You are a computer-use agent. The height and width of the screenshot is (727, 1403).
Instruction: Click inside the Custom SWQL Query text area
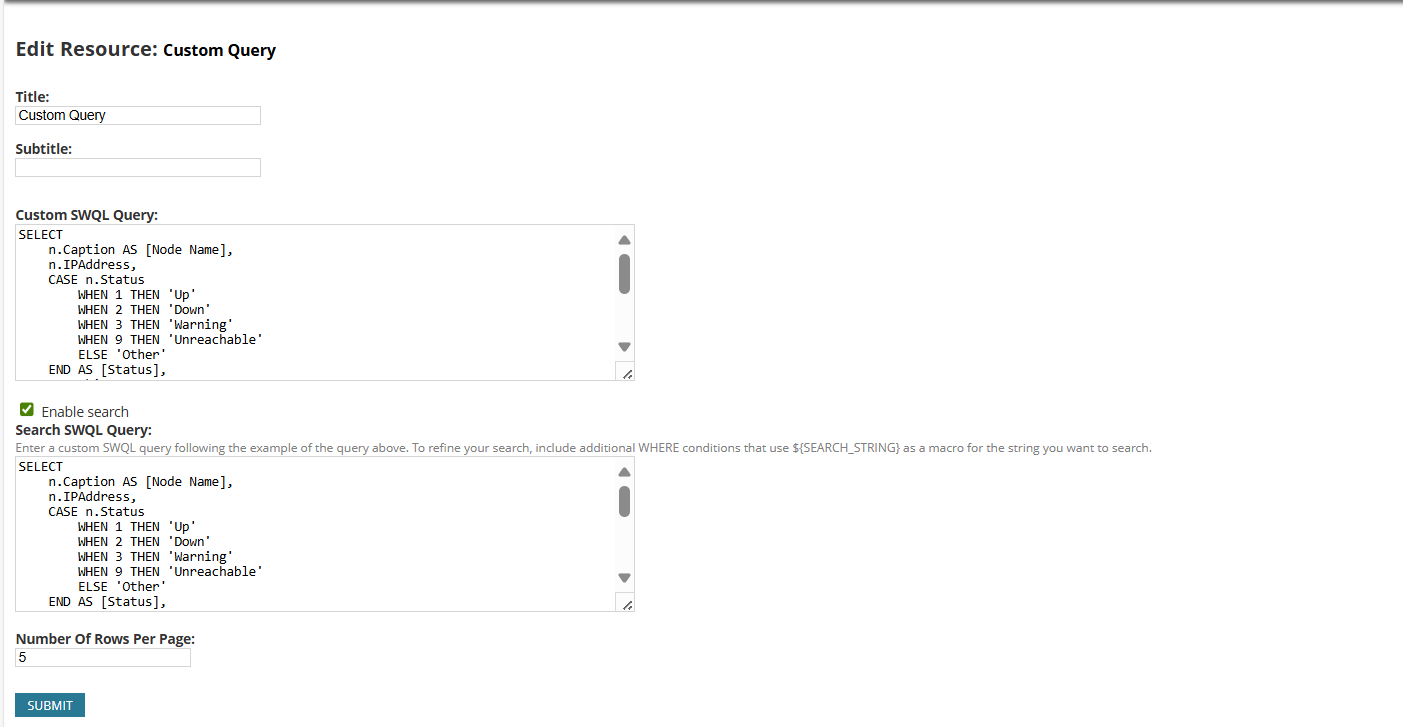pos(316,302)
